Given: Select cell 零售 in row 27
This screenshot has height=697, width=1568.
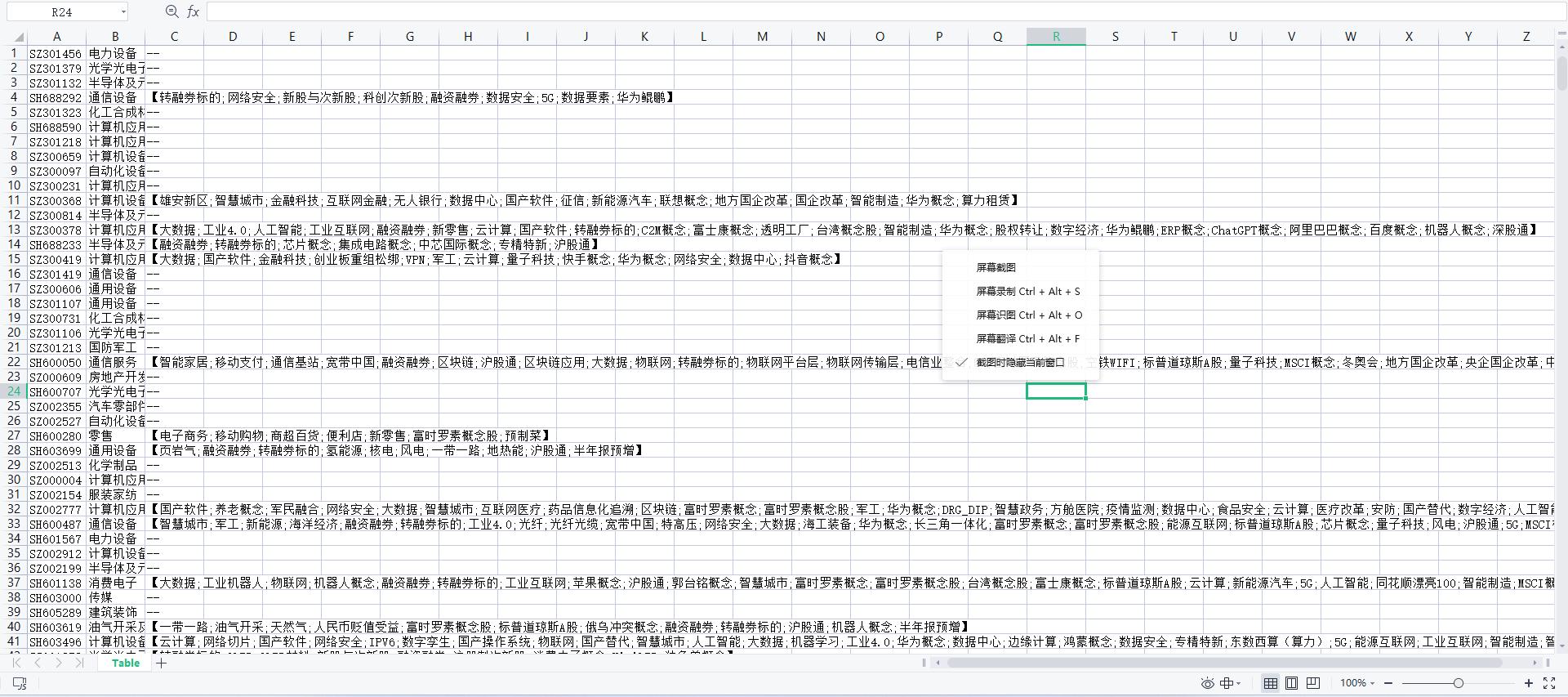Looking at the screenshot, I should 115,436.
